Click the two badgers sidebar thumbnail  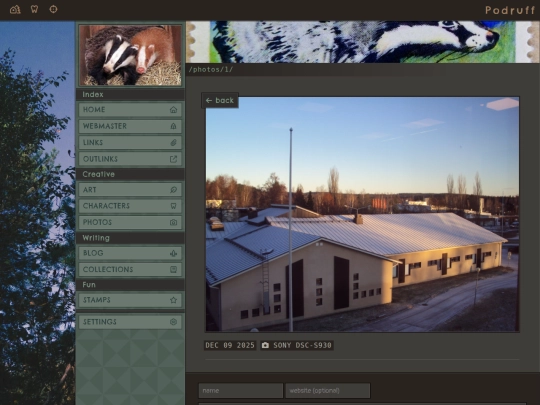[130, 55]
